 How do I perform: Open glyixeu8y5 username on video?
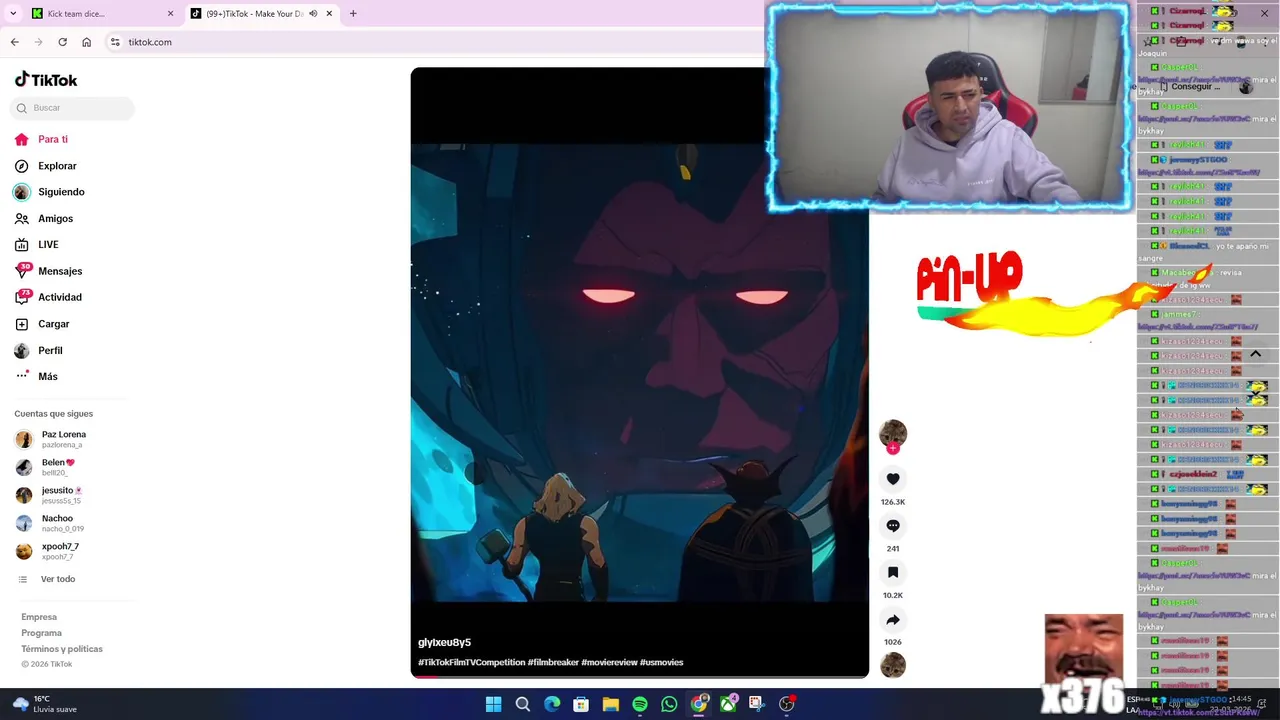444,642
